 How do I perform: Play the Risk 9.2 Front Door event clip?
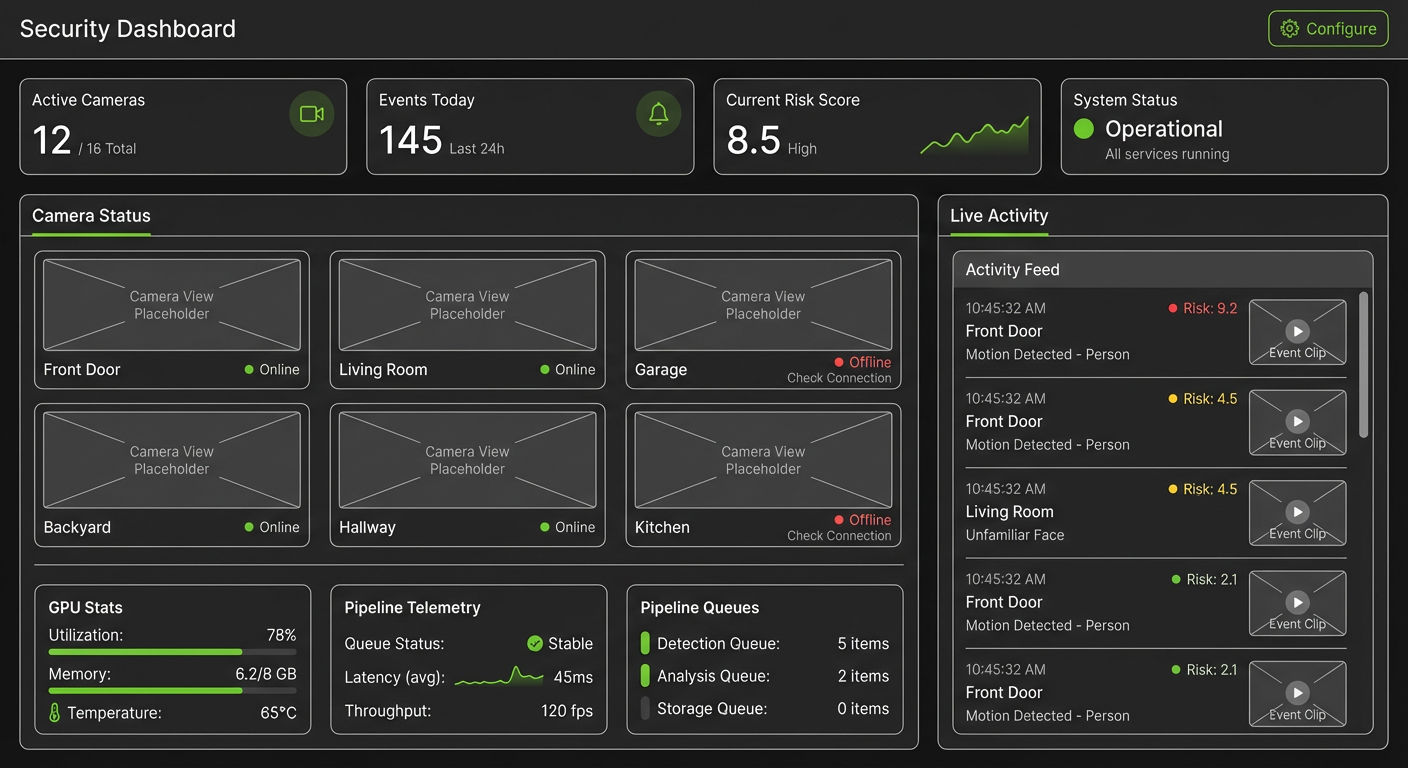coord(1297,331)
